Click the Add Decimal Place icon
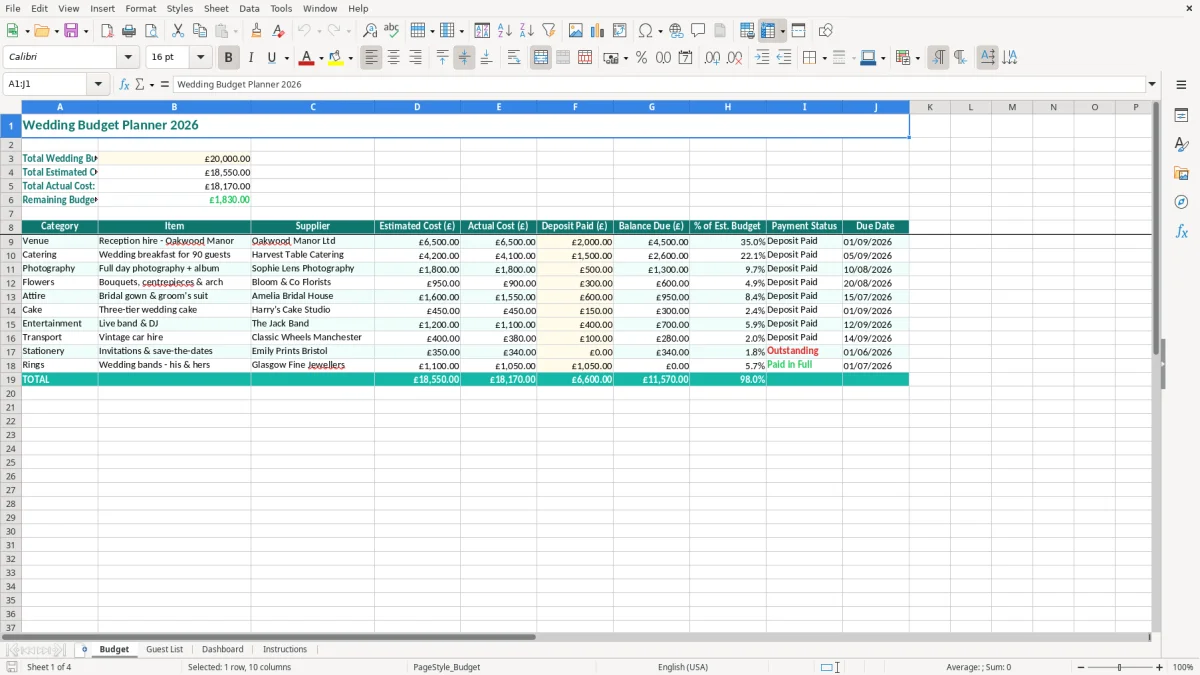This screenshot has width=1200, height=675. 712,58
